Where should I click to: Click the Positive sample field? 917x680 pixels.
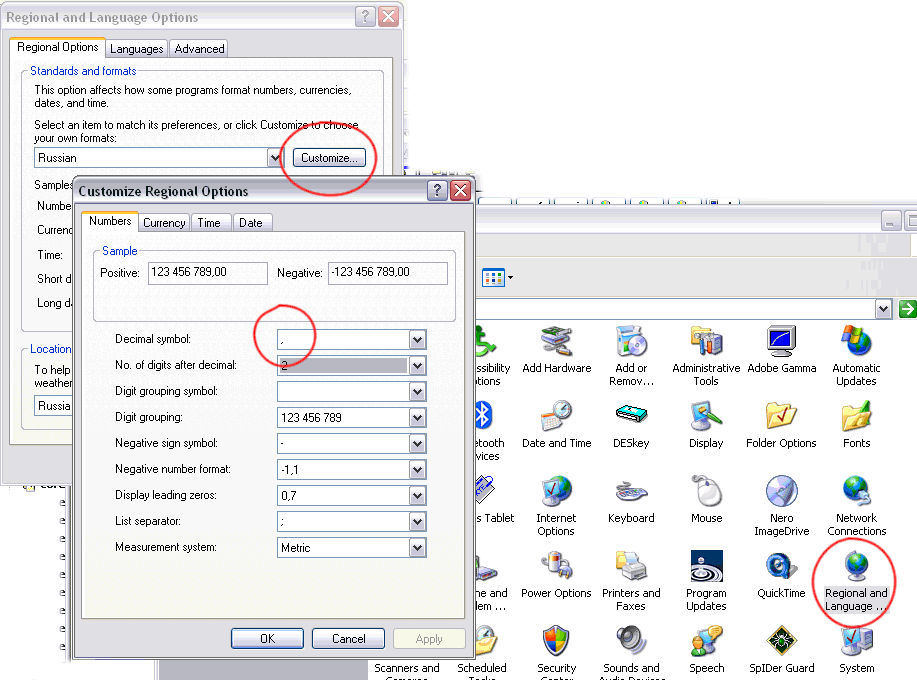click(208, 273)
